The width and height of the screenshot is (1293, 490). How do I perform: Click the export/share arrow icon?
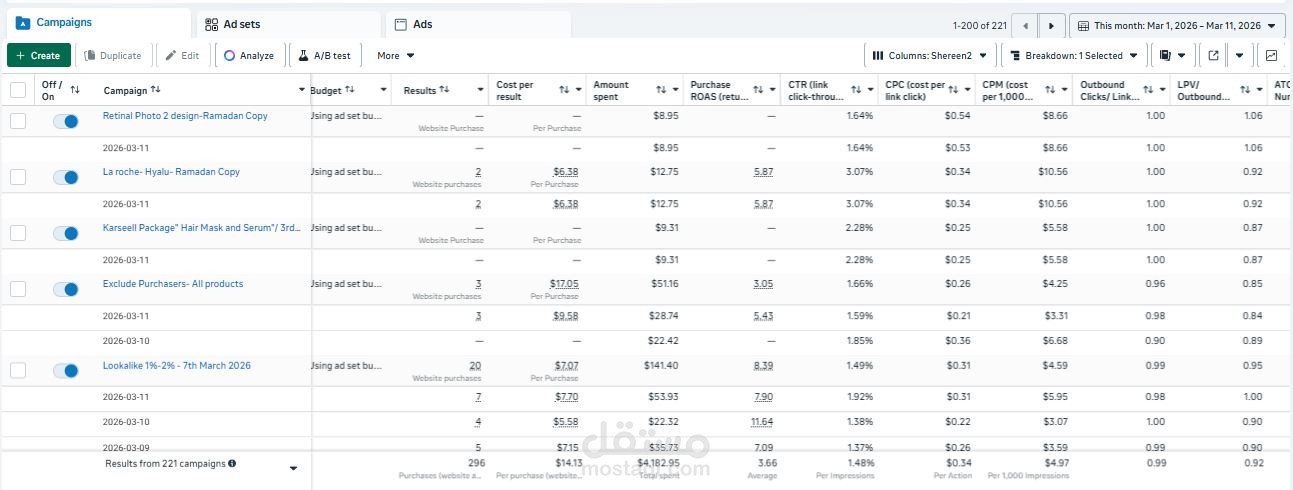tap(1213, 56)
